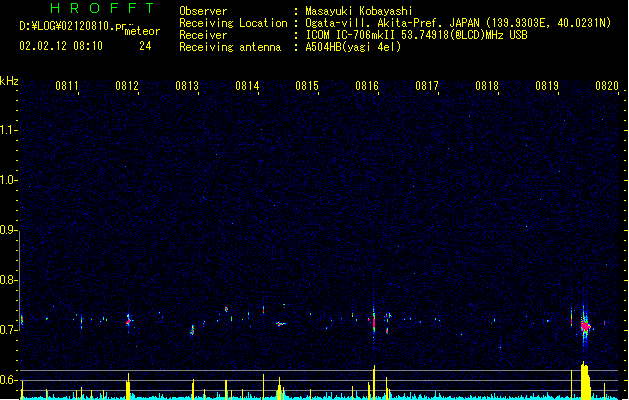Click the 'meteor' count label
The width and height of the screenshot is (629, 400).
click(x=142, y=31)
